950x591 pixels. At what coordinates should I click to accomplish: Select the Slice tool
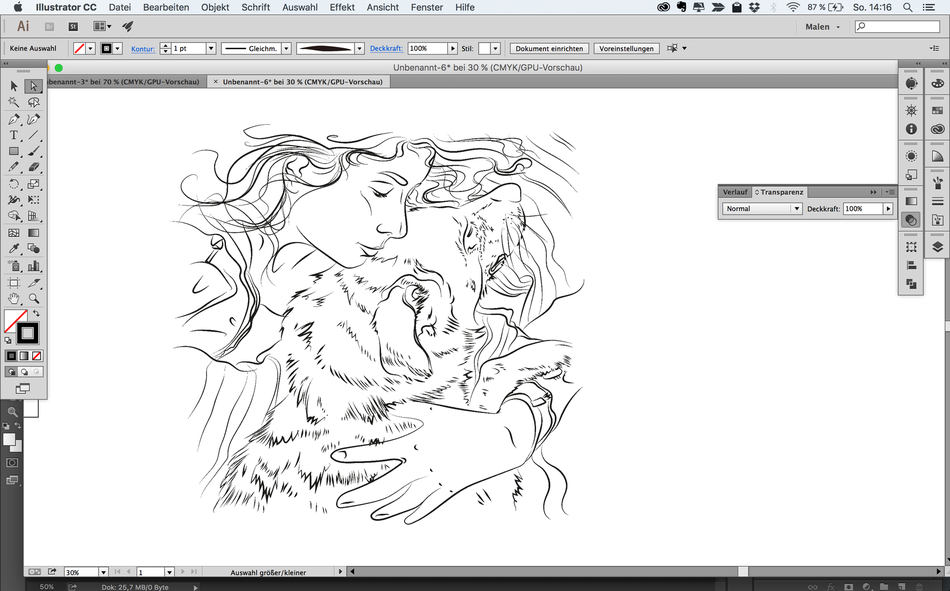pyautogui.click(x=33, y=282)
